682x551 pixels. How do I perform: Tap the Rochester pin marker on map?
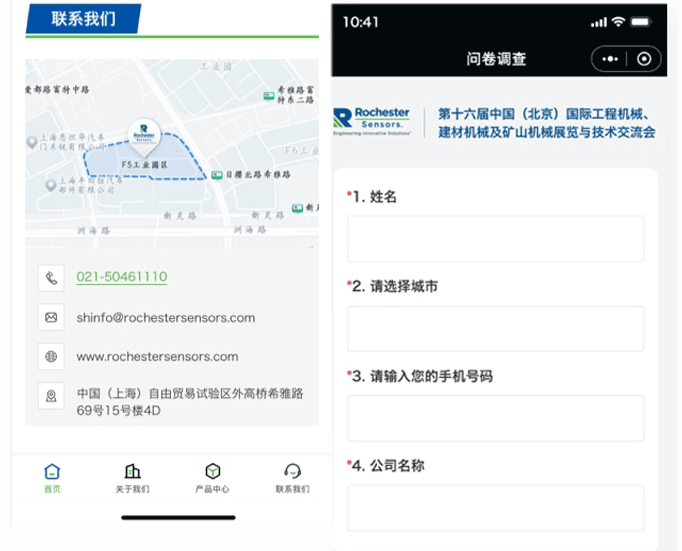(144, 134)
